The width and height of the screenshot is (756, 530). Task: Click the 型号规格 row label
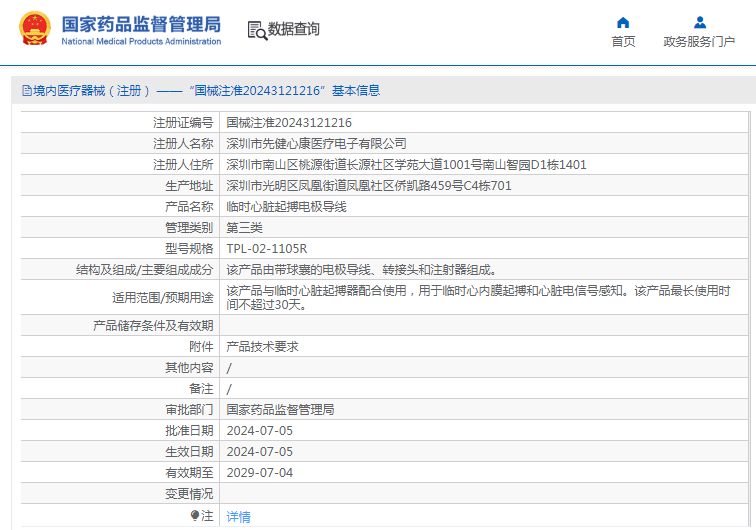coord(189,249)
